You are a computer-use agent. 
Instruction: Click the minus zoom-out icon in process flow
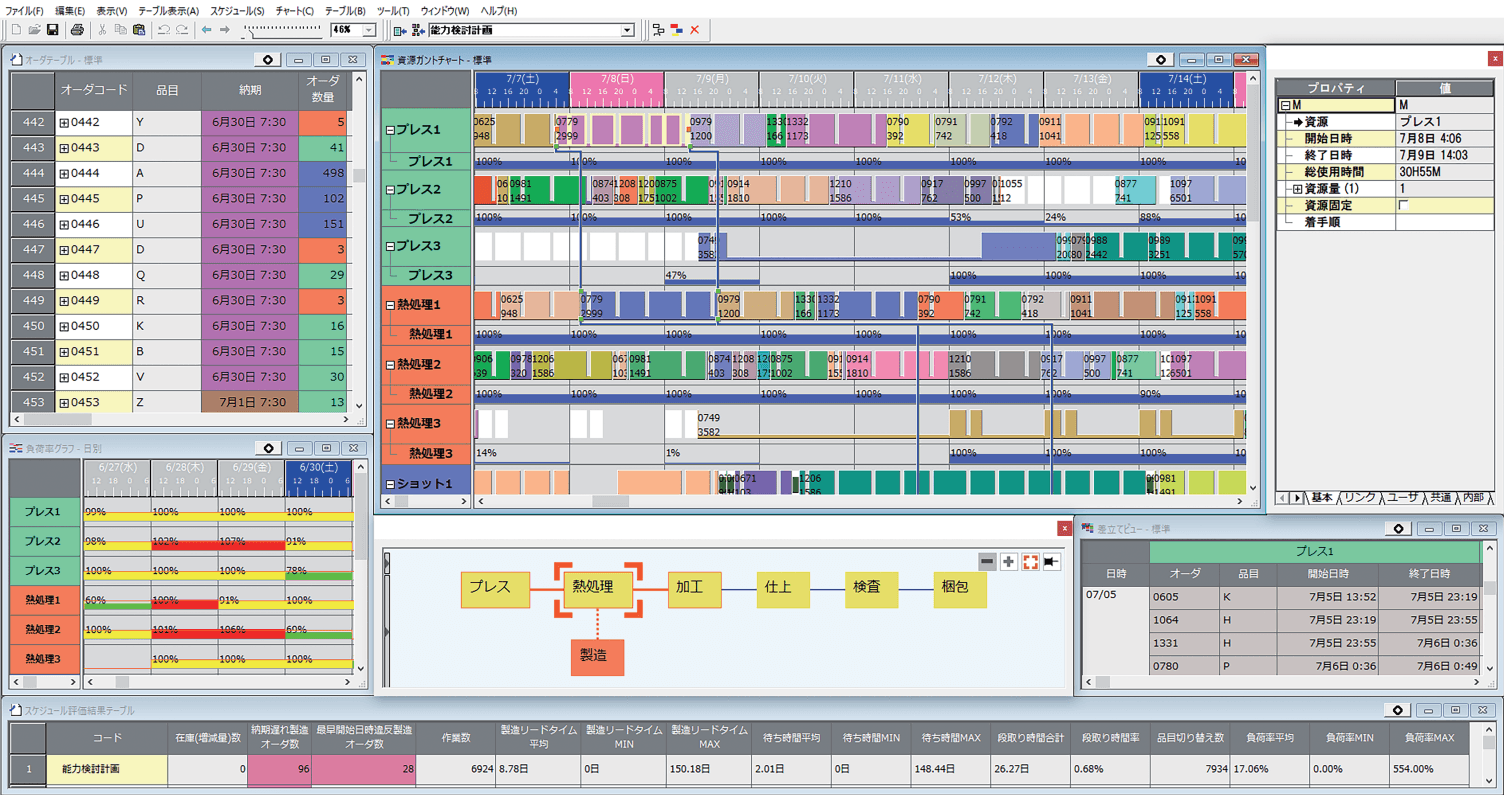987,562
